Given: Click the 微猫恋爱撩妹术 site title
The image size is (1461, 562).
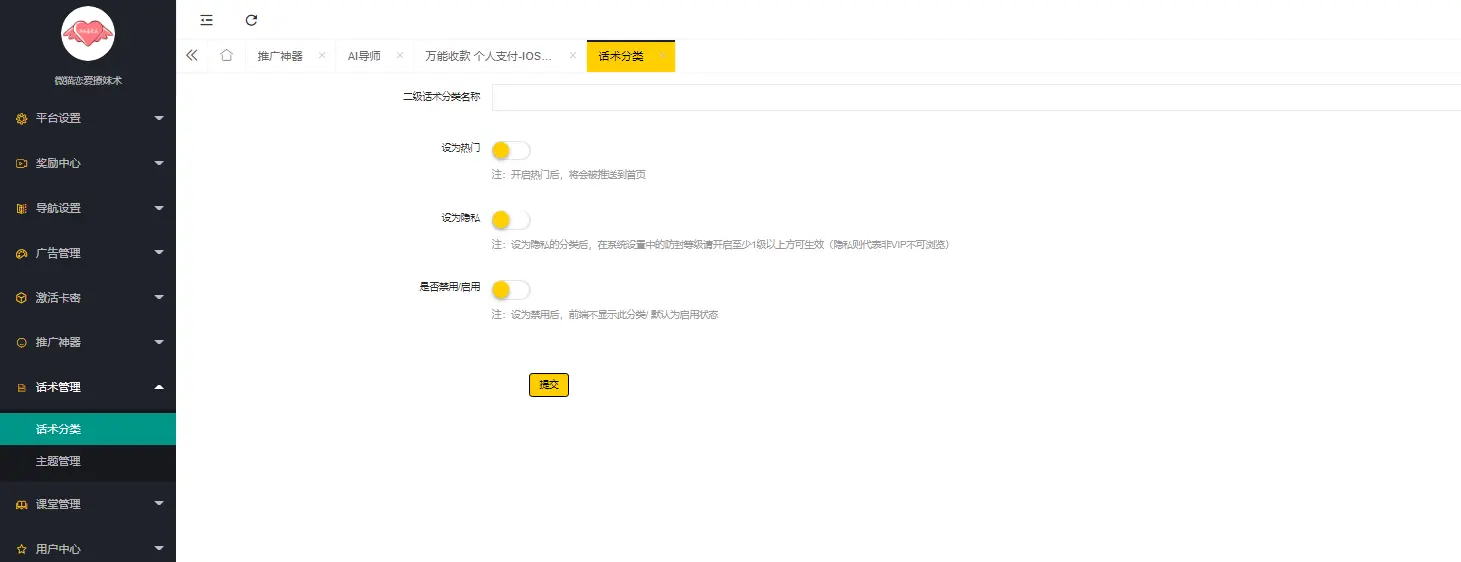Looking at the screenshot, I should [88, 81].
